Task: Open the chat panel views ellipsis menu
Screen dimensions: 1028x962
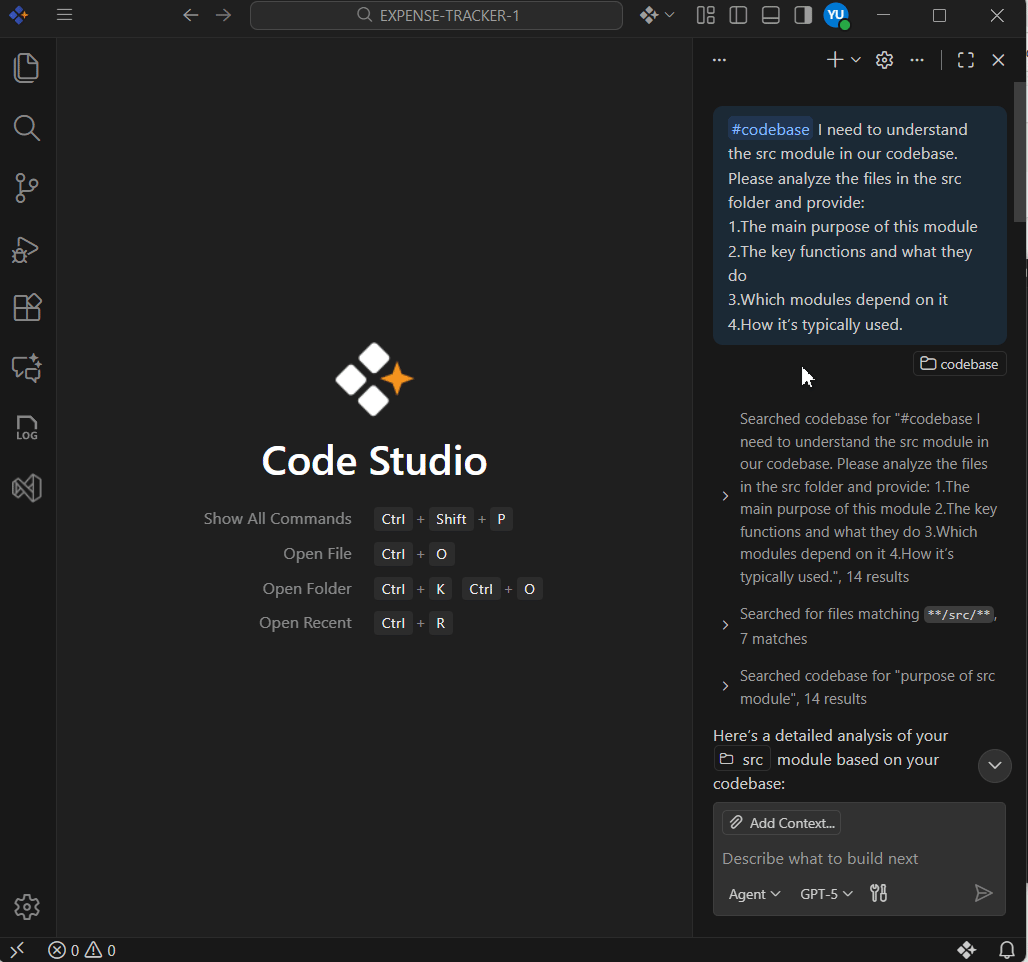Action: (719, 60)
